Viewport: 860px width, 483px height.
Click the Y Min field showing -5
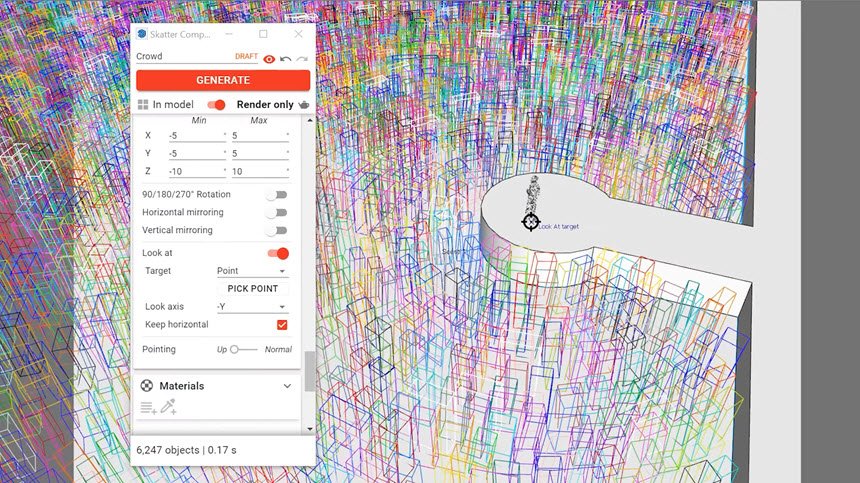[197, 154]
